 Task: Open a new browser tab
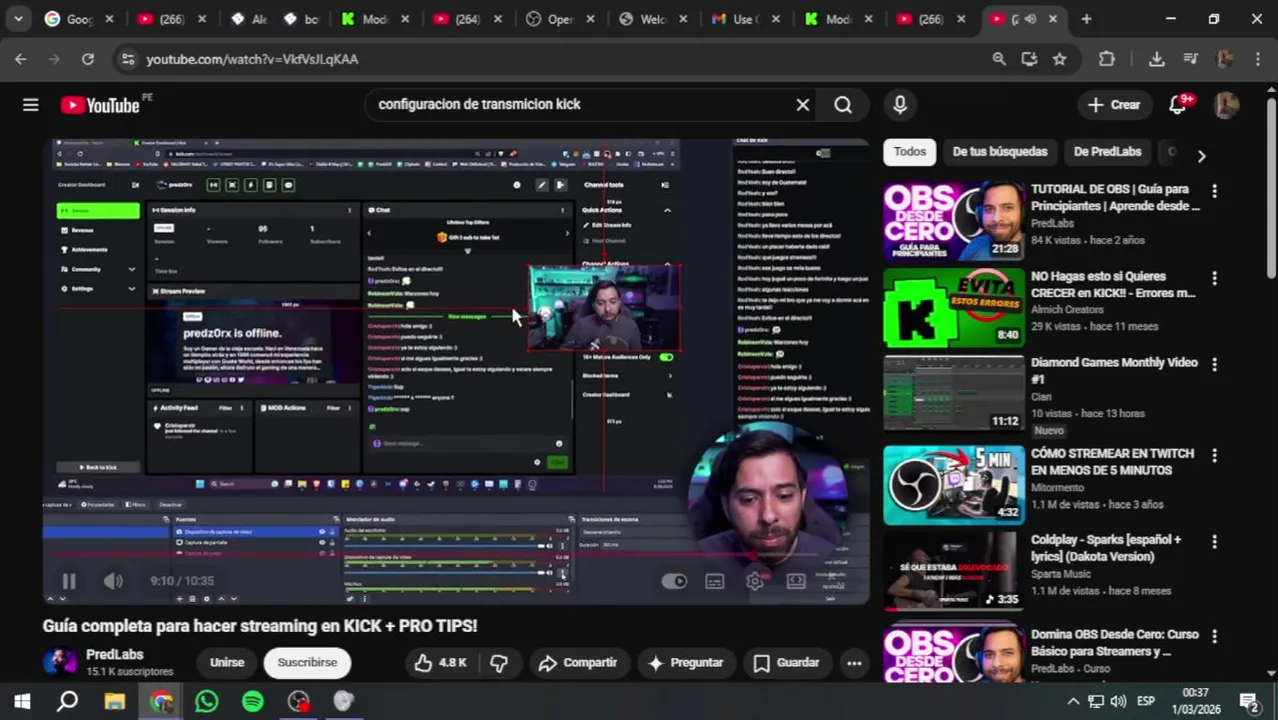pos(1086,18)
